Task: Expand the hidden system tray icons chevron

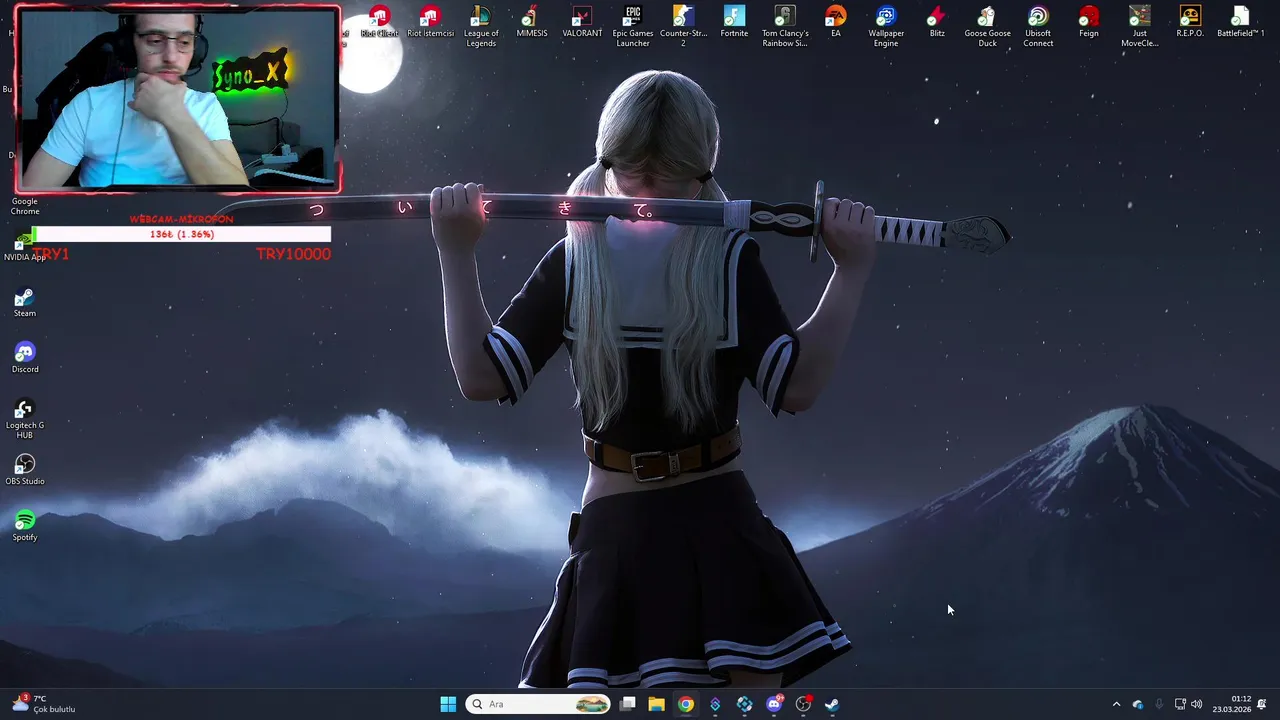Action: pos(1116,704)
